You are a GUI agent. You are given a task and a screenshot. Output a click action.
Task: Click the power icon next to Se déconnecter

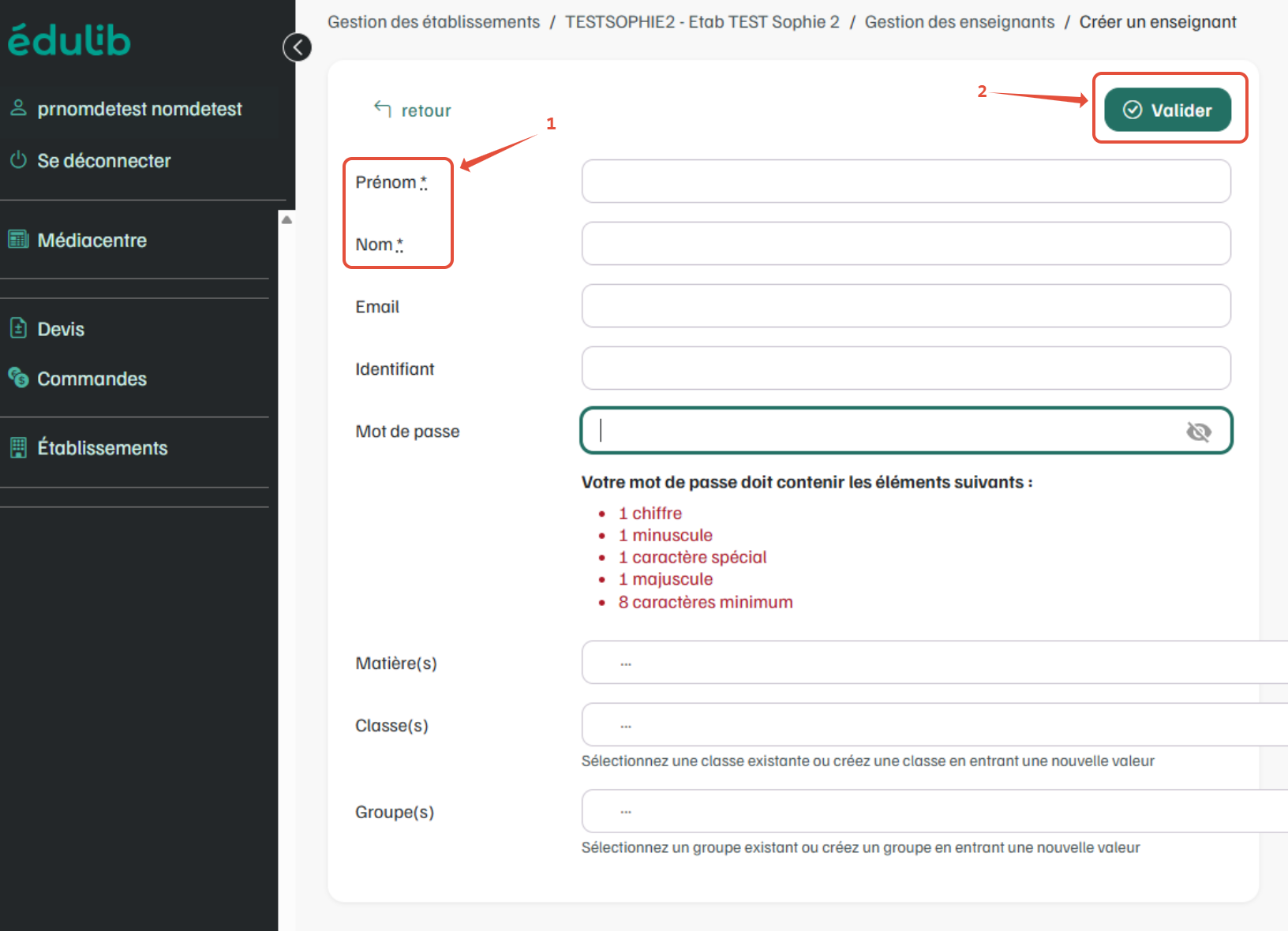coord(18,160)
